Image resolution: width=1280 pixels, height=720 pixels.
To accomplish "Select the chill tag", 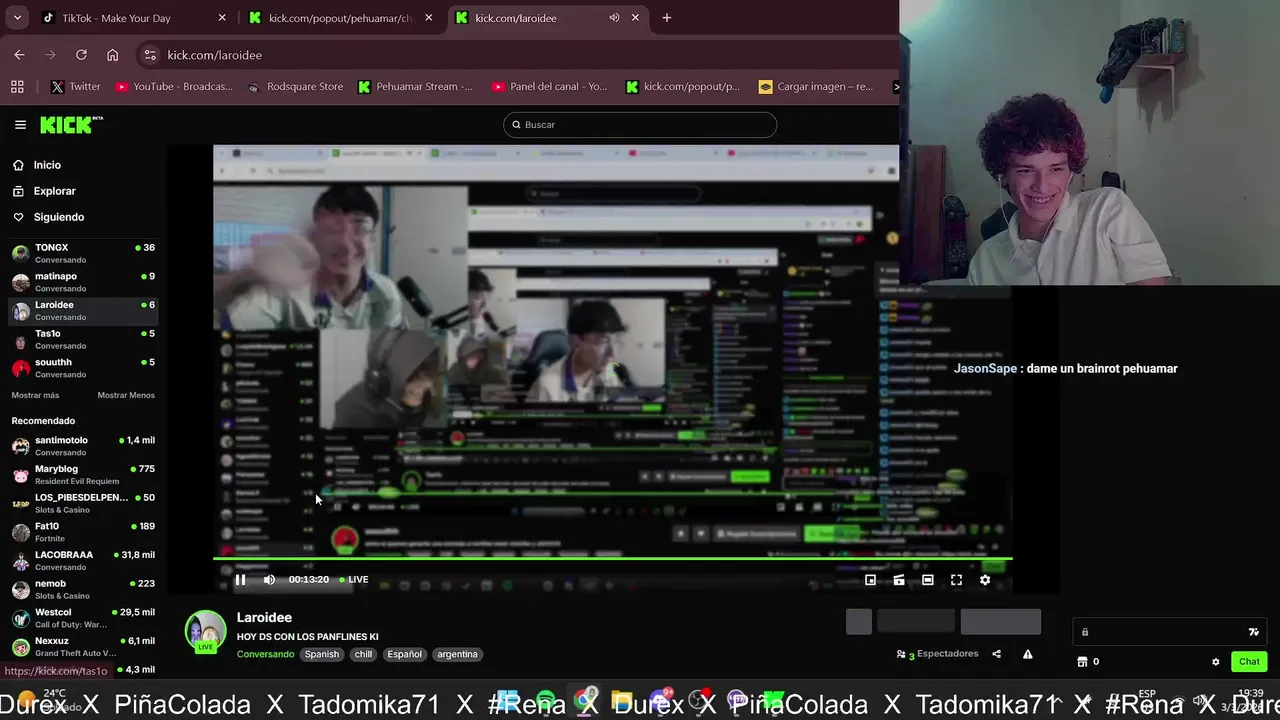I will [x=363, y=654].
